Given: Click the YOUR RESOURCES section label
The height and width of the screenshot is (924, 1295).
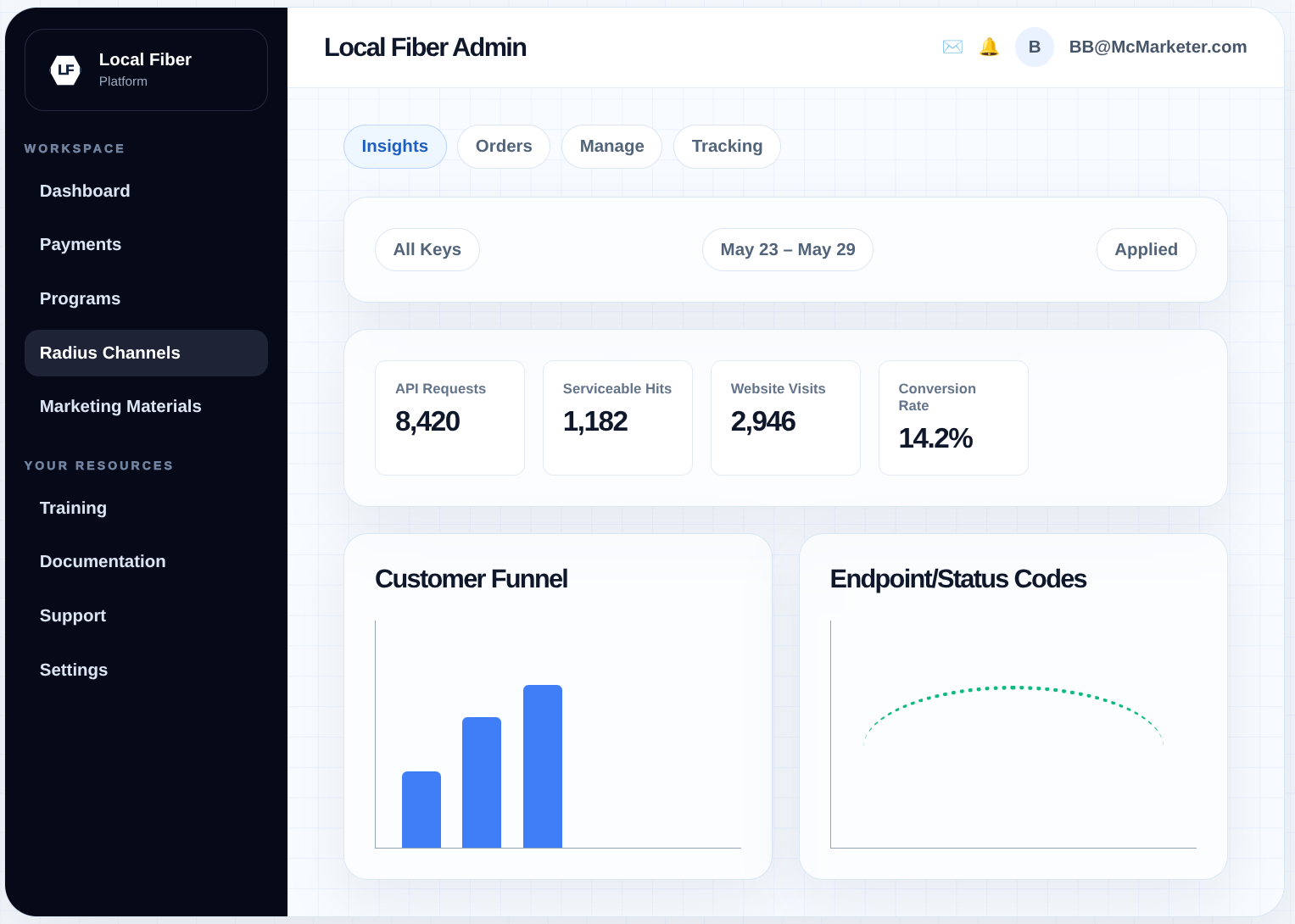Looking at the screenshot, I should coord(98,465).
